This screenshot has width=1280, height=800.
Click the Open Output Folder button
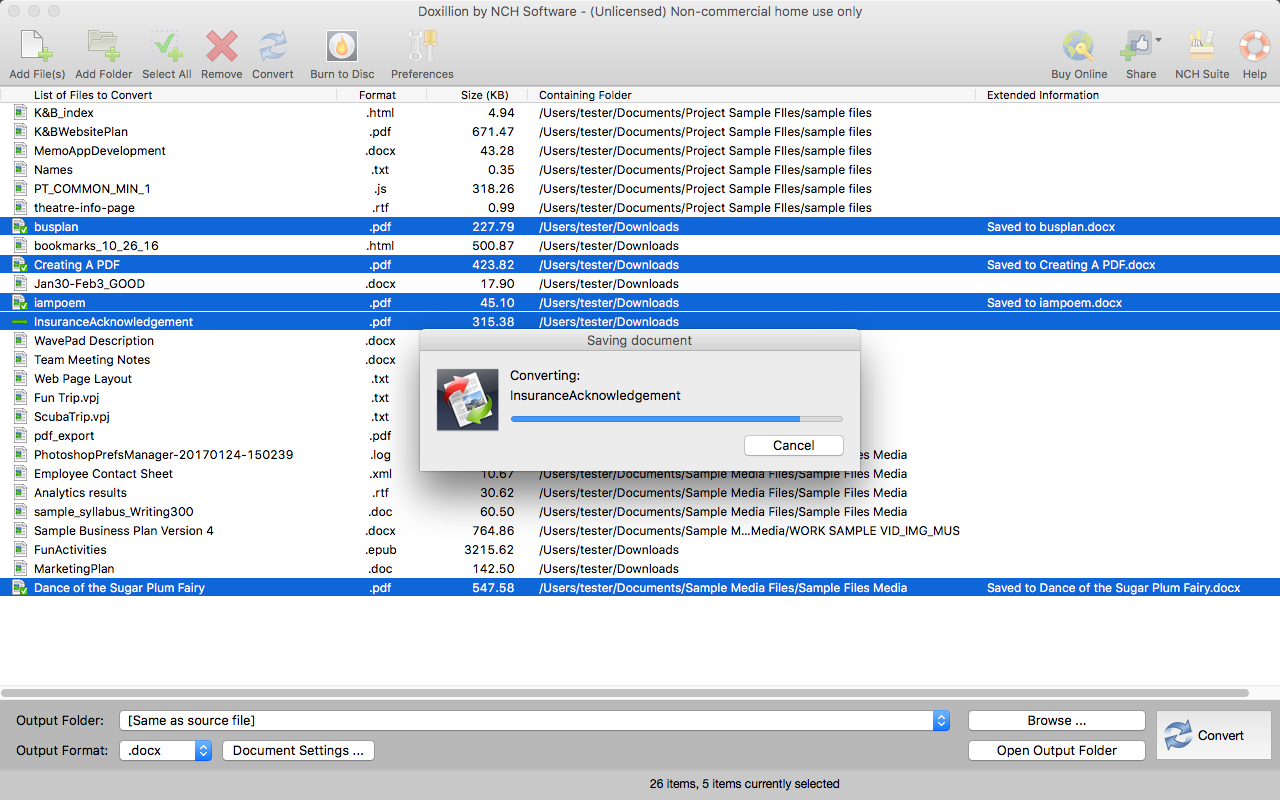pyautogui.click(x=1056, y=750)
